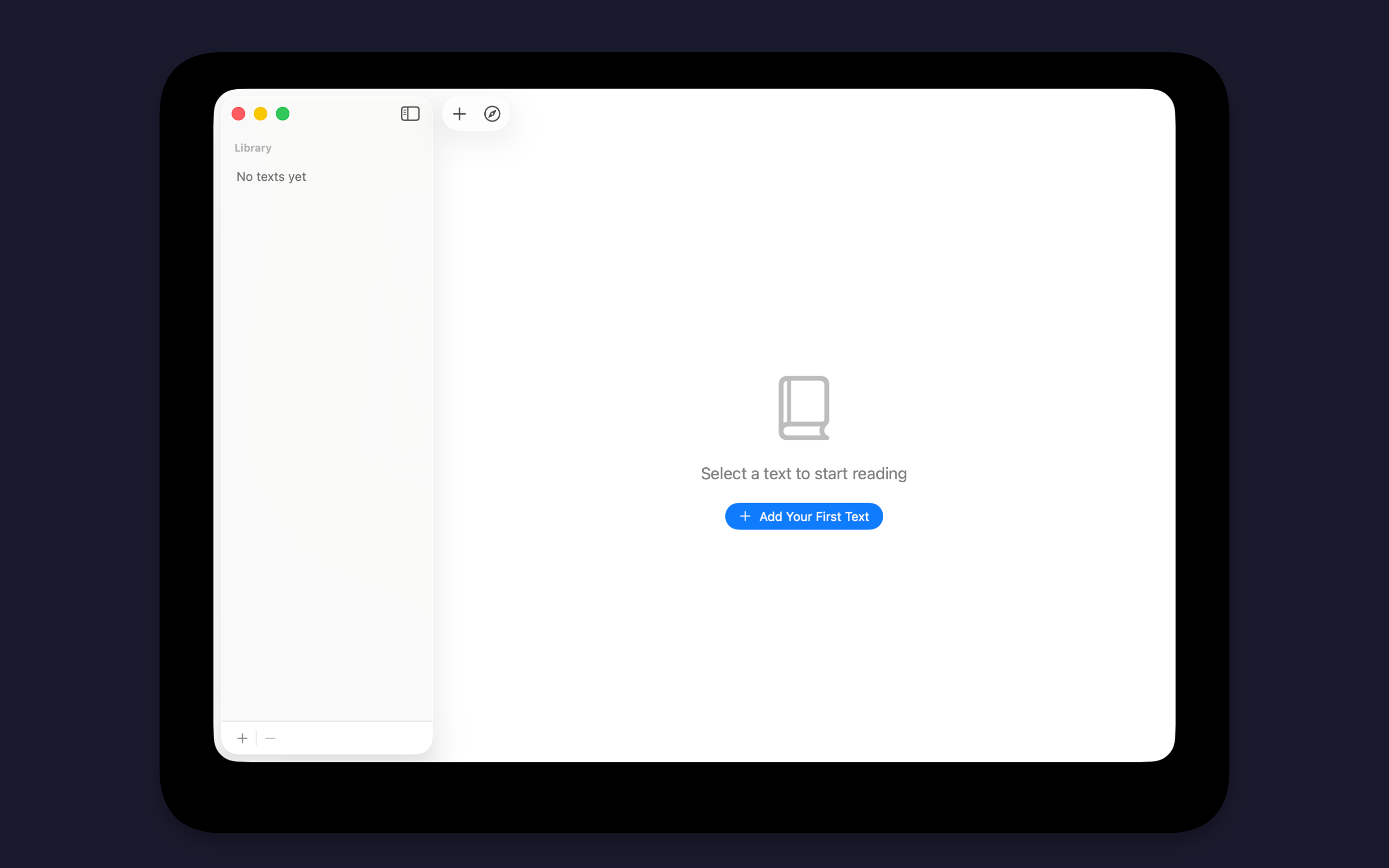This screenshot has width=1389, height=868.
Task: Expand the Library section in the sidebar
Action: 253,148
